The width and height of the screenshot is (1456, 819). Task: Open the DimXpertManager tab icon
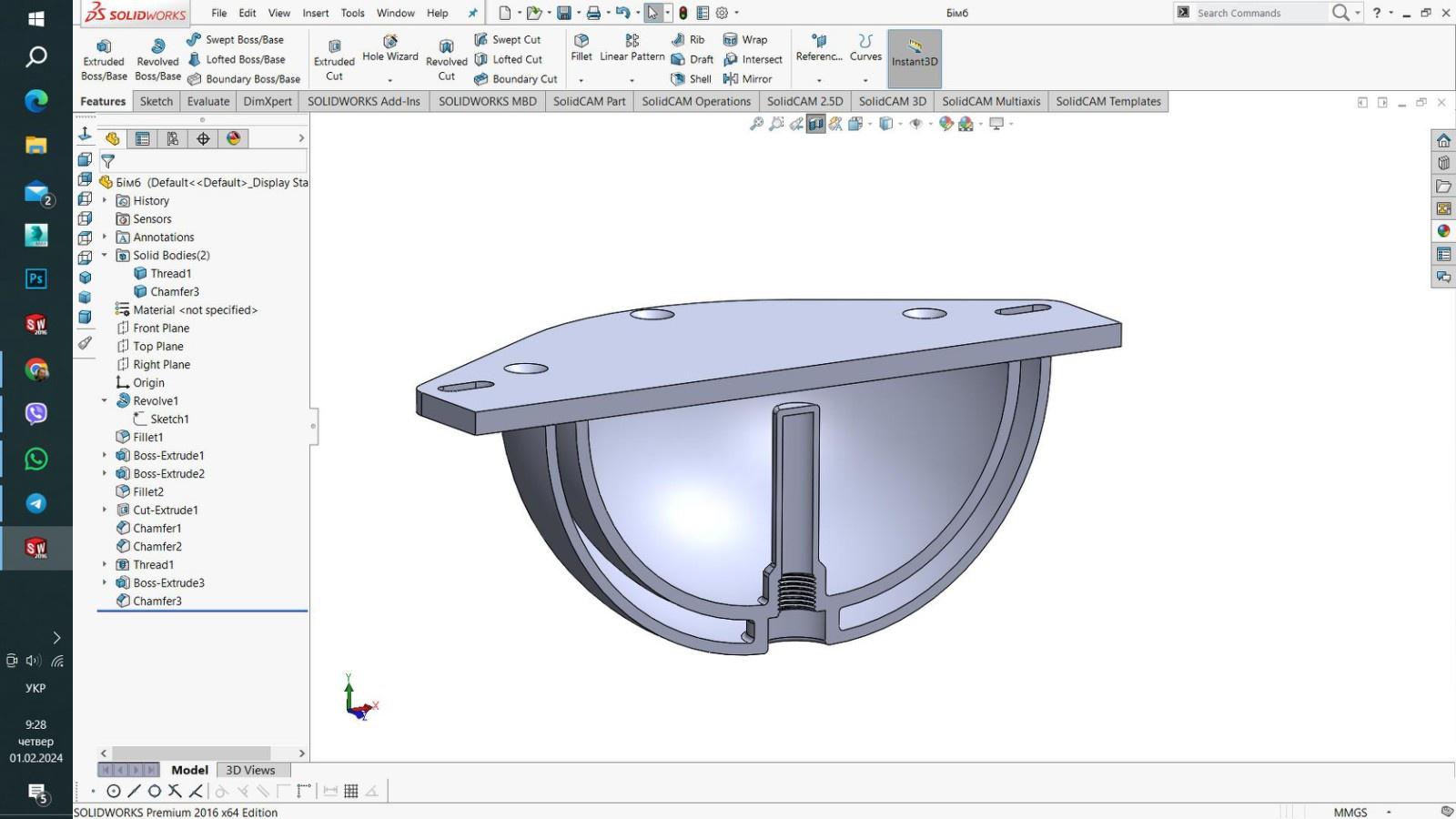[203, 138]
